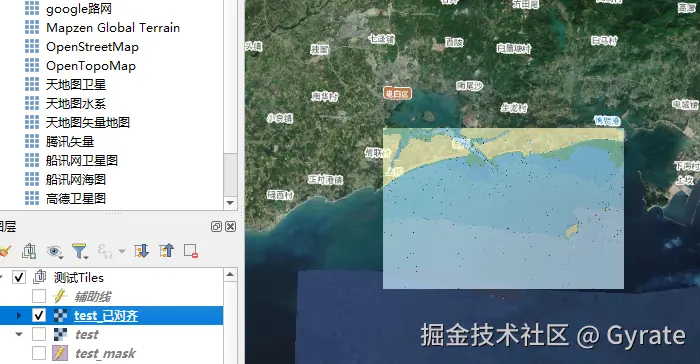Select the 天地图矢量地图 entry

[x=88, y=122]
